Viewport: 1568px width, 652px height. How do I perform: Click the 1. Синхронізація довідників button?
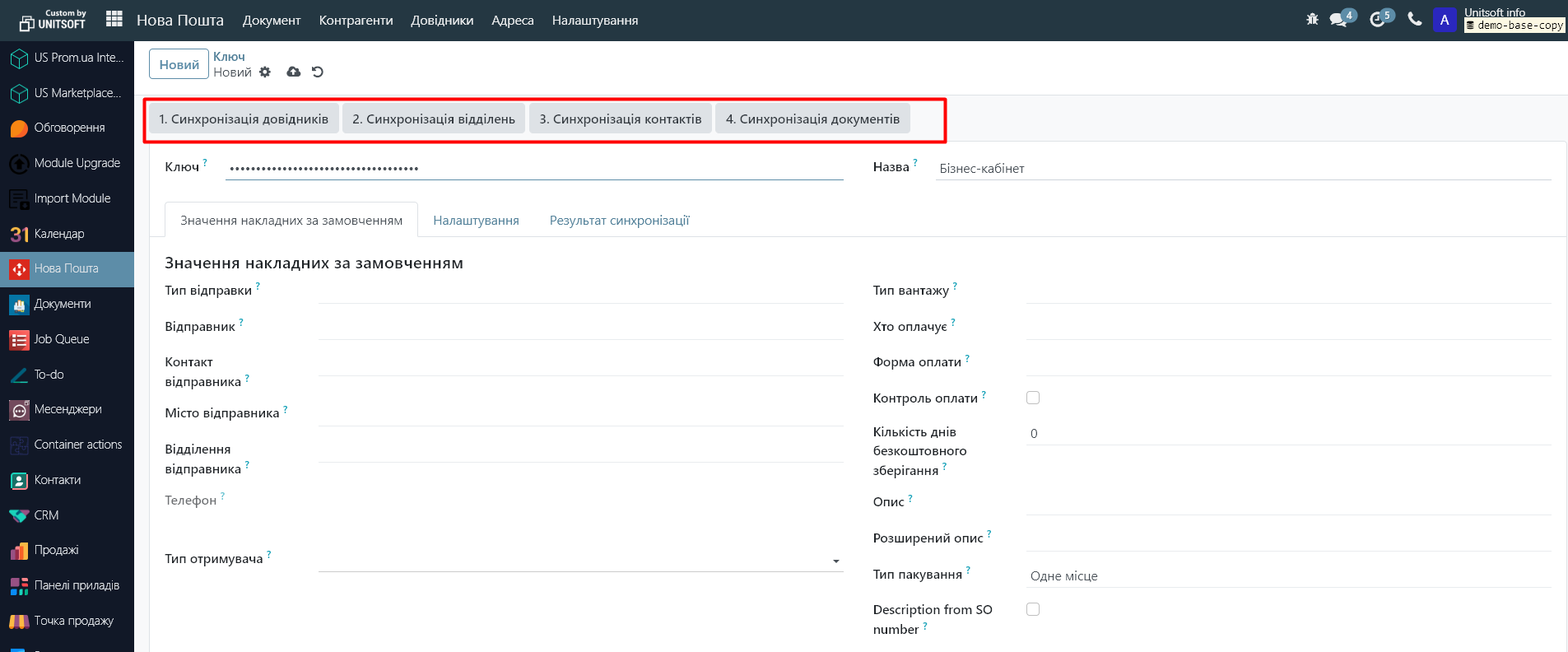(244, 119)
